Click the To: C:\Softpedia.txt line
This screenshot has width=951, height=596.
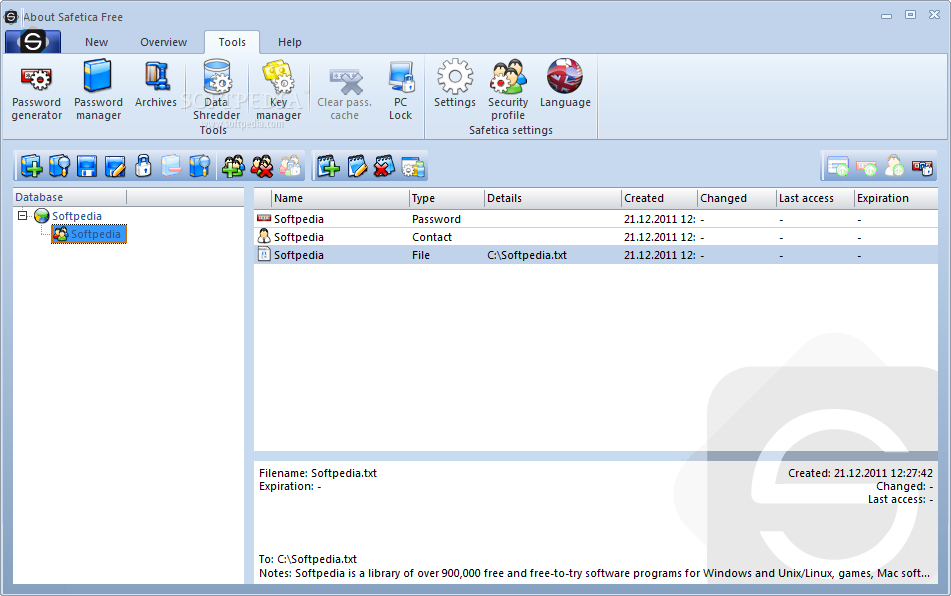coord(308,559)
